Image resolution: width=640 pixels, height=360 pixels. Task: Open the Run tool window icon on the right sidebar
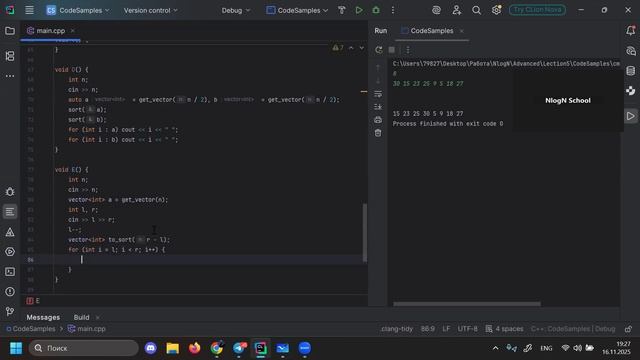pyautogui.click(x=631, y=116)
